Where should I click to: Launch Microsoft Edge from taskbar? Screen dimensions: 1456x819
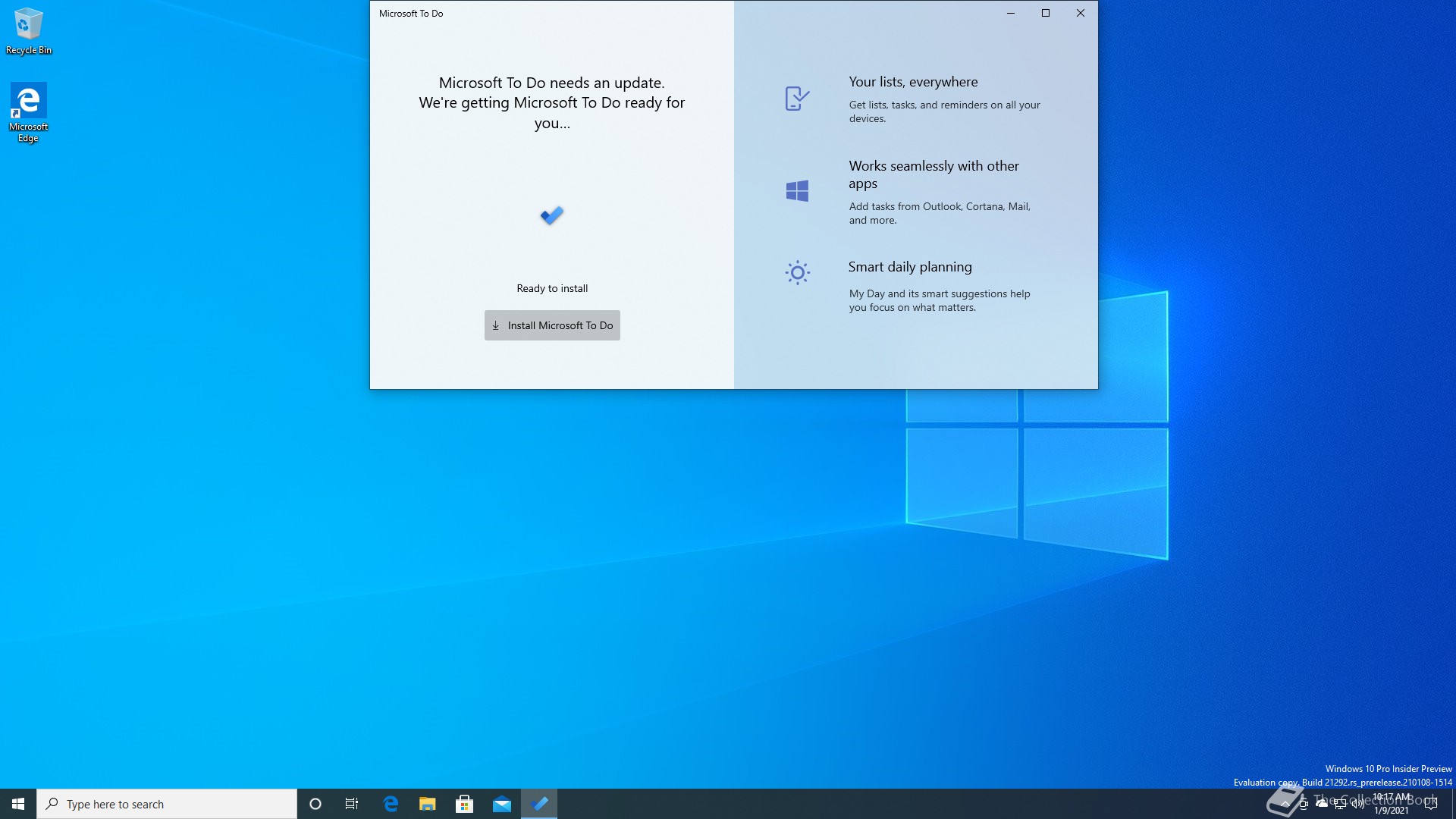391,804
